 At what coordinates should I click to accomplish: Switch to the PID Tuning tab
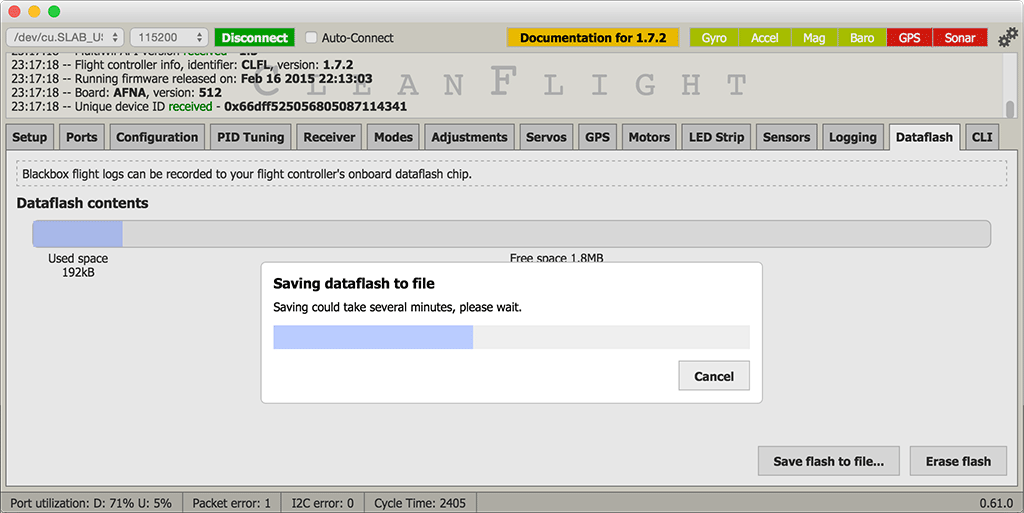tap(250, 137)
